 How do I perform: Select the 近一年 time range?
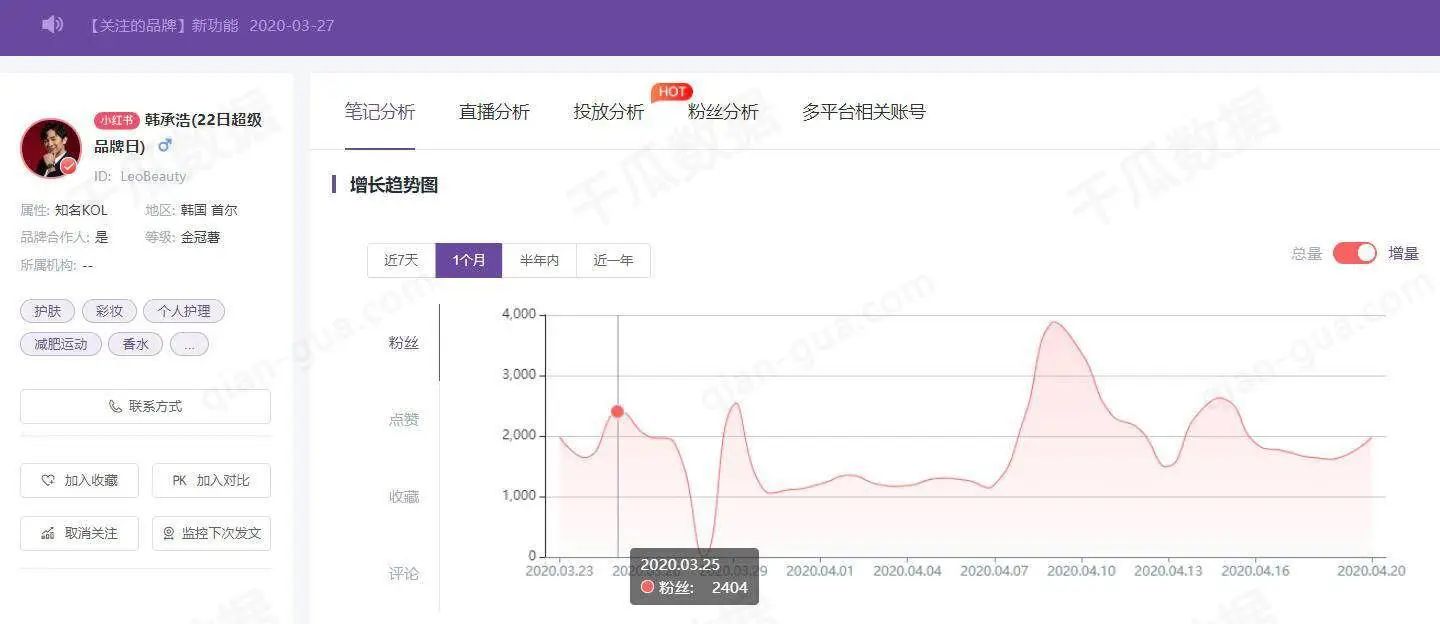[x=613, y=260]
